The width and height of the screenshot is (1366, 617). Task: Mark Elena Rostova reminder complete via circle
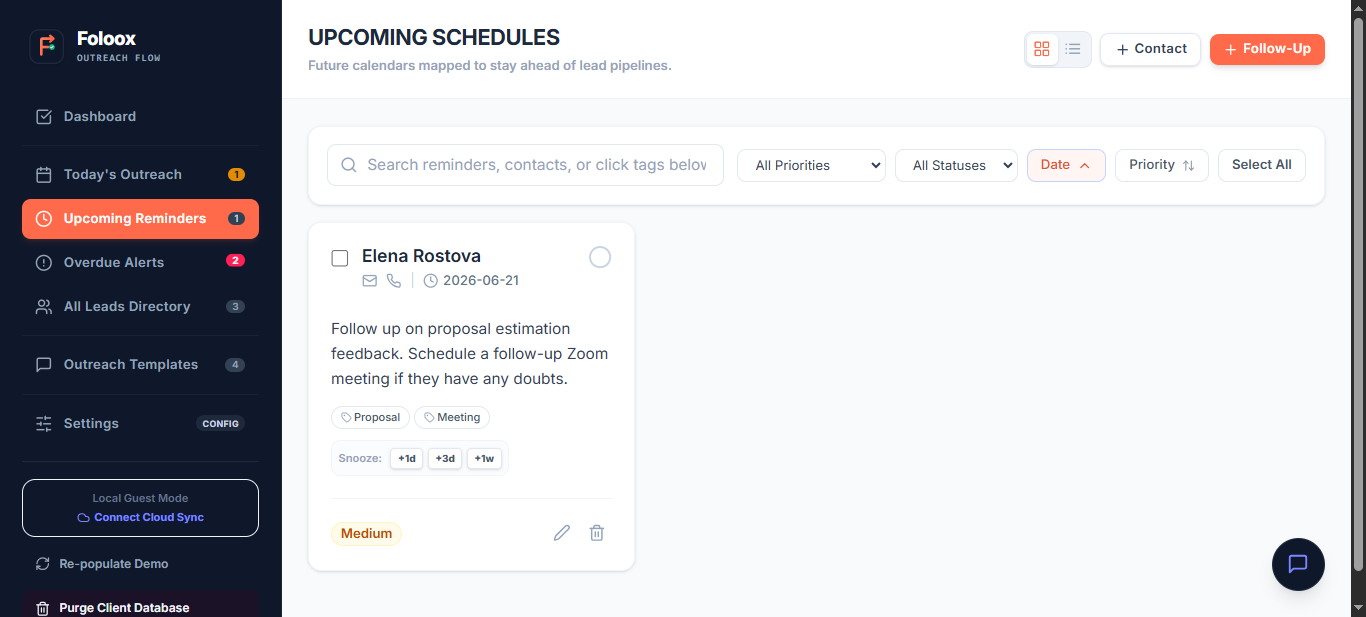600,257
